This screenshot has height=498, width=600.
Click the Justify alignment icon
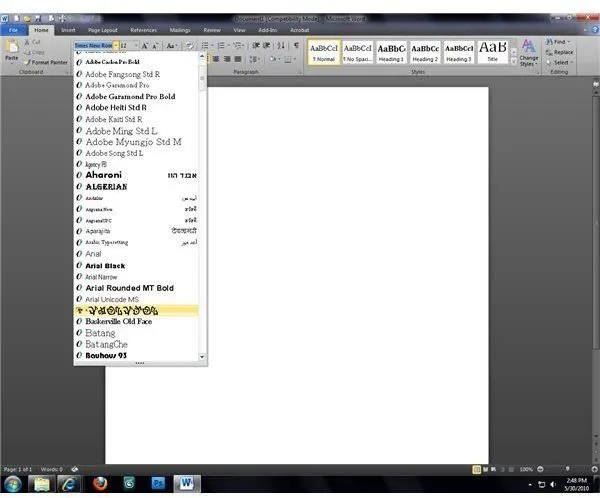click(238, 59)
